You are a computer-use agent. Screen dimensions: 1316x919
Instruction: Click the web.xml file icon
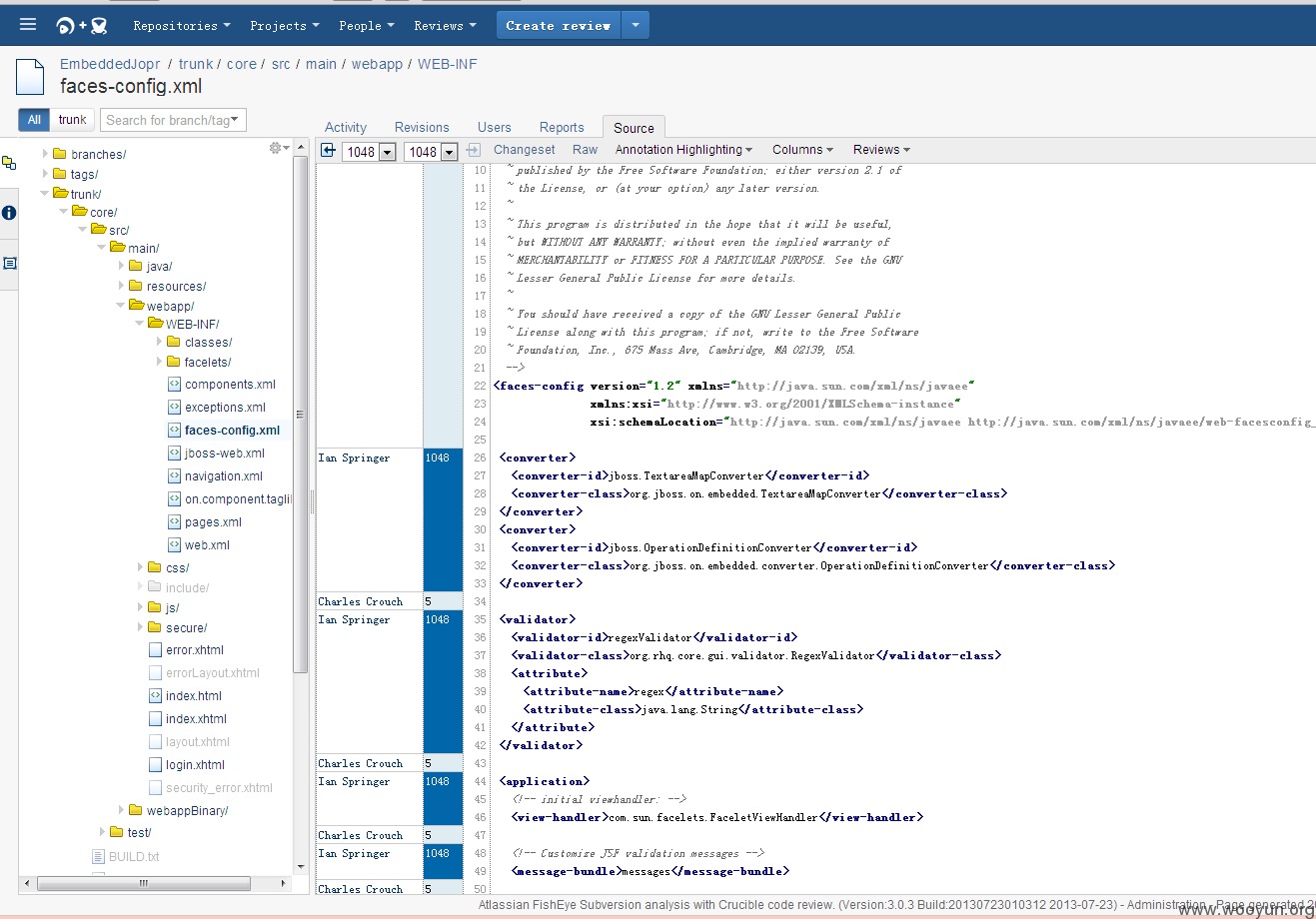coord(174,544)
